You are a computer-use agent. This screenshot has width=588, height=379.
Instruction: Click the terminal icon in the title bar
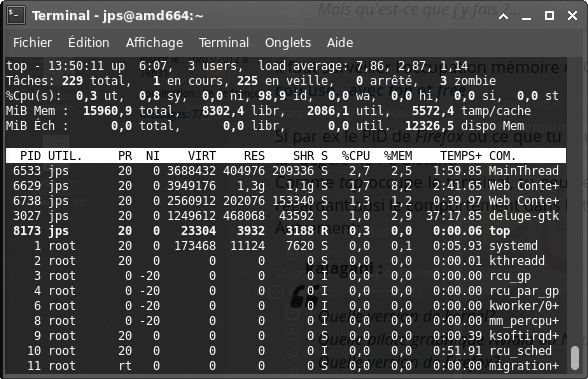16,15
